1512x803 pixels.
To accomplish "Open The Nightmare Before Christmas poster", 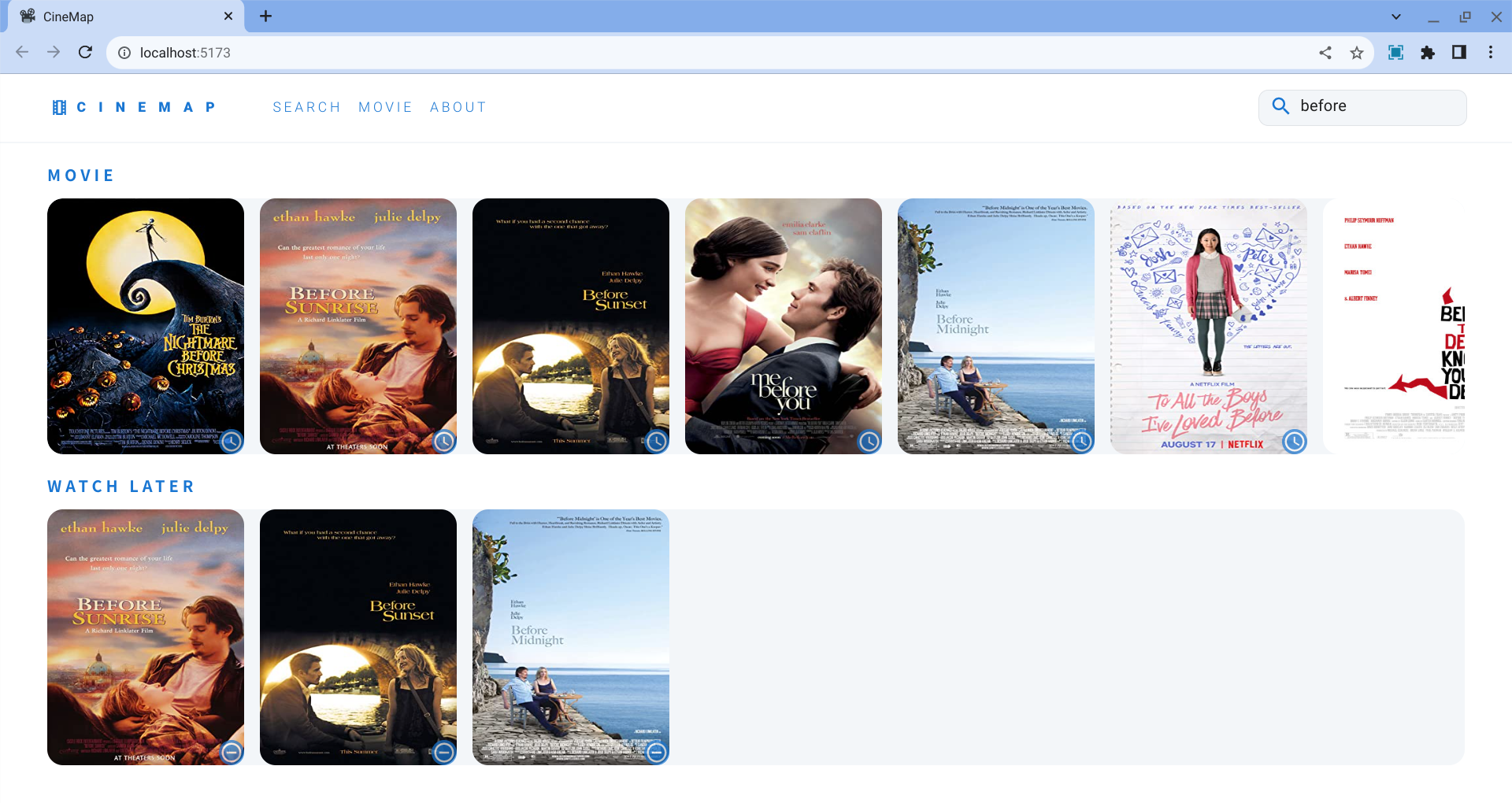I will pos(146,326).
